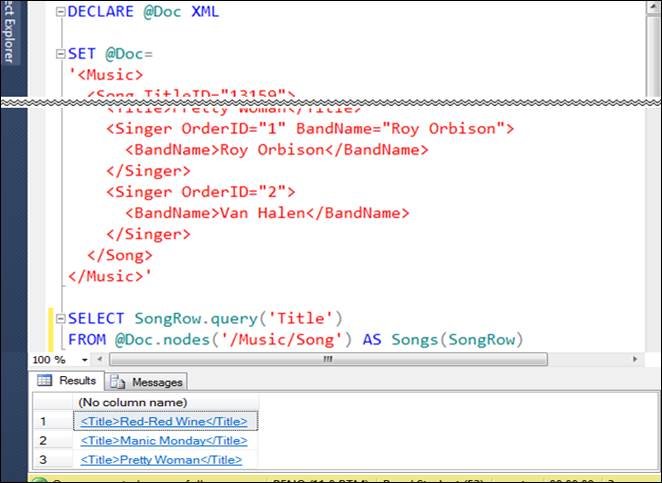
Task: Click the Singer OrderID="1" BandName line
Action: 310,128
